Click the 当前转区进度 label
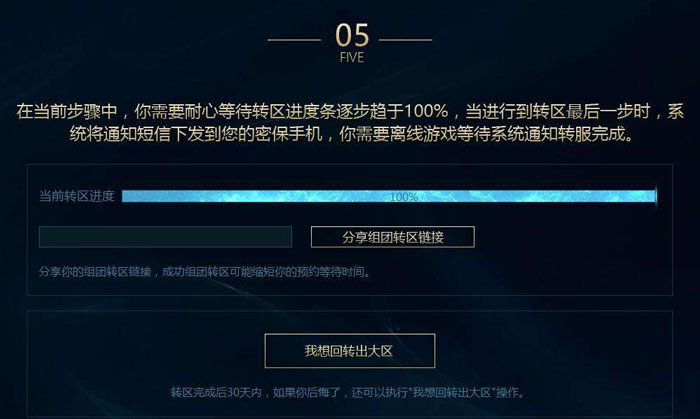Screen dimensions: 700x419 tap(77, 196)
